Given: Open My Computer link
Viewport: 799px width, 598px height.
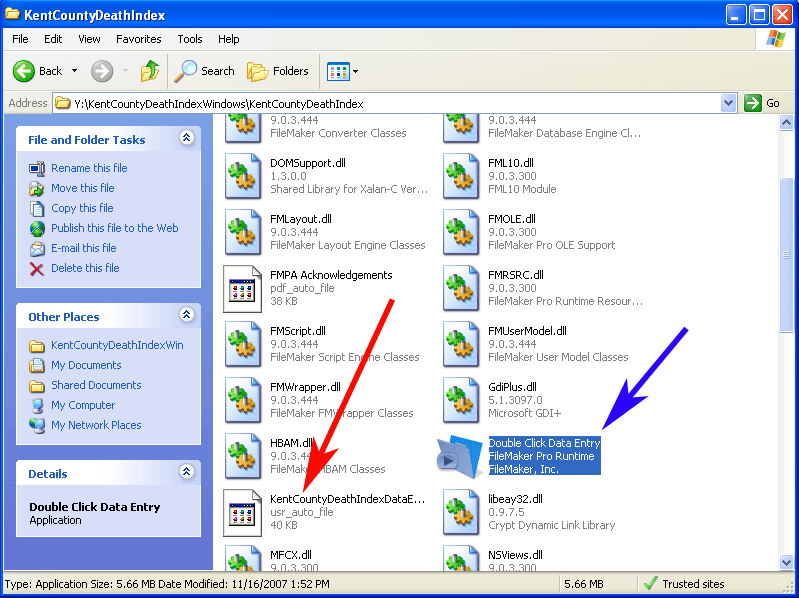Looking at the screenshot, I should (x=83, y=405).
